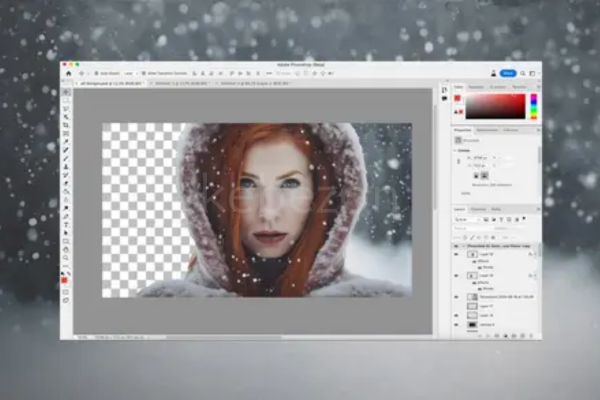Select the Path Selection tool
The width and height of the screenshot is (600, 400).
pos(66,233)
